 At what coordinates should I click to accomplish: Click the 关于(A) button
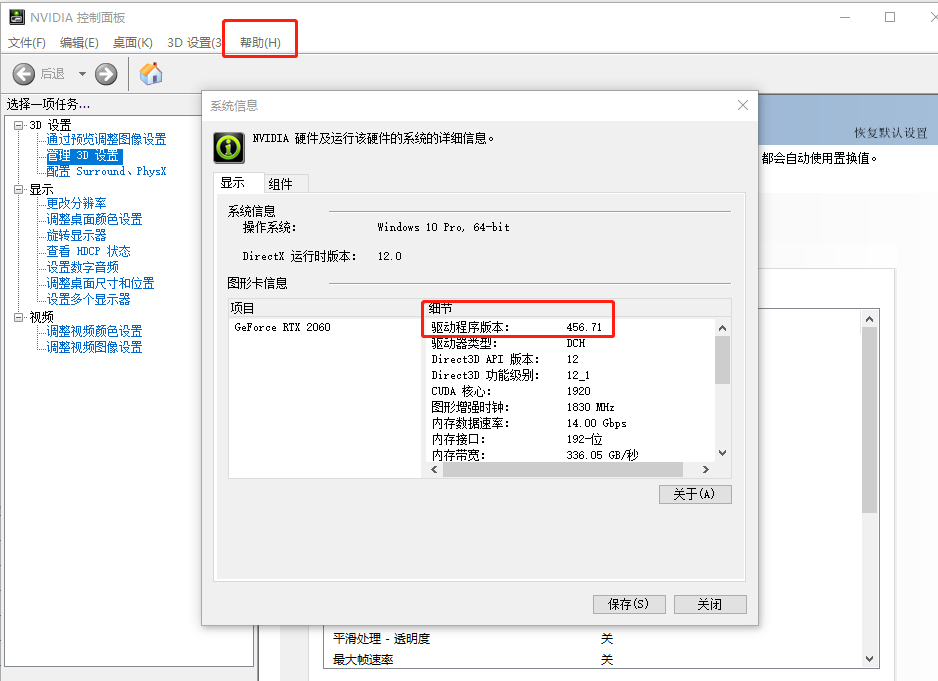click(x=694, y=494)
